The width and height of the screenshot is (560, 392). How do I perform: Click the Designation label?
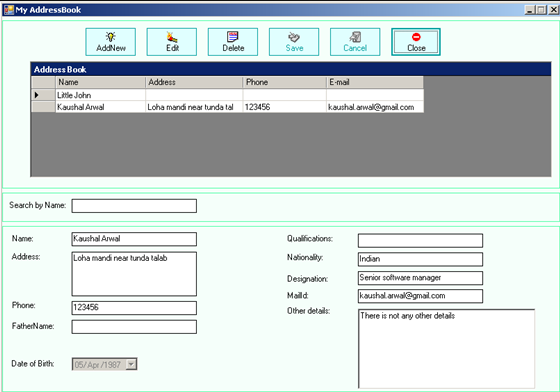308,279
